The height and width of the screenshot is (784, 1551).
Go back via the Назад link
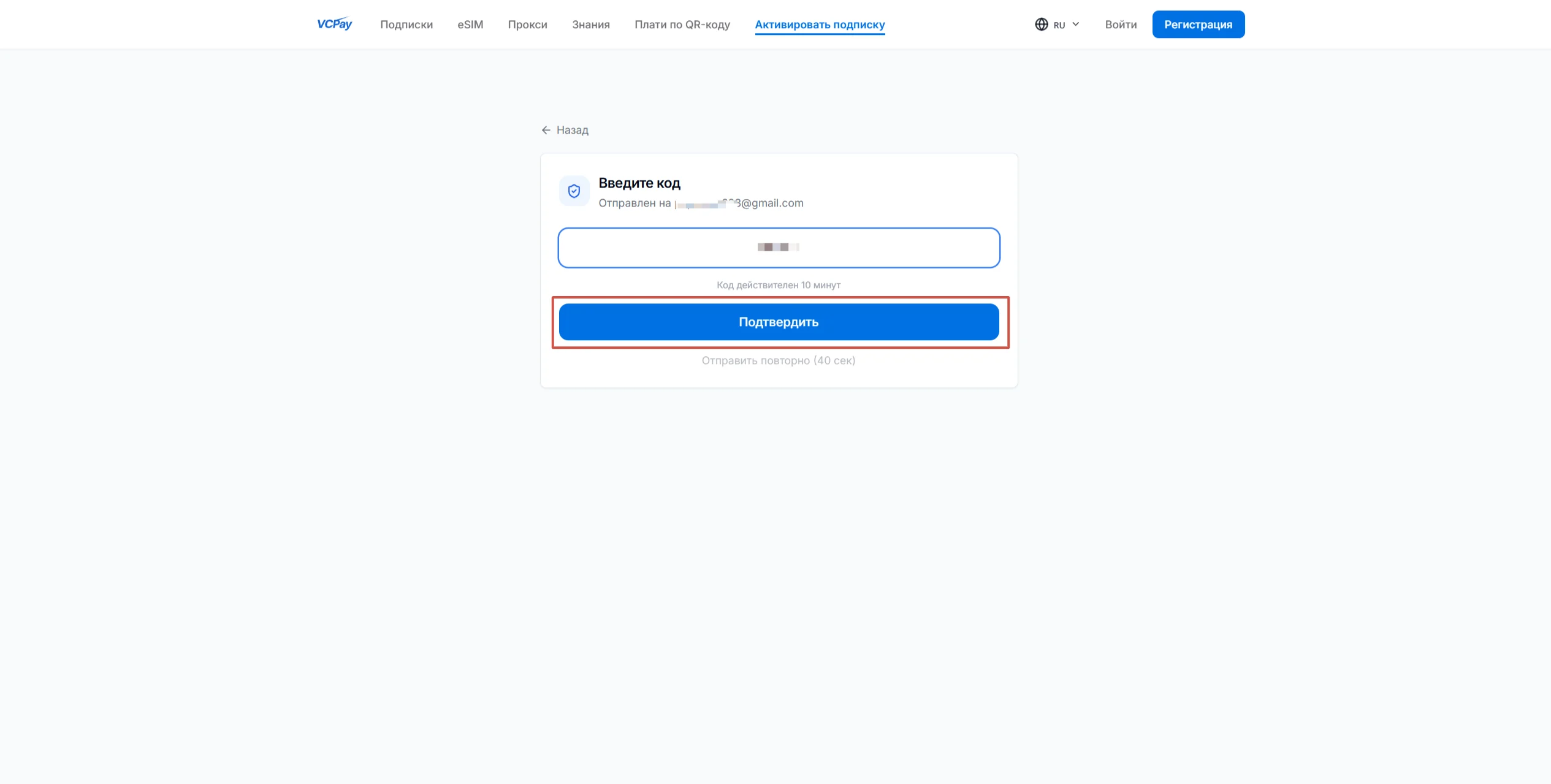(x=572, y=130)
